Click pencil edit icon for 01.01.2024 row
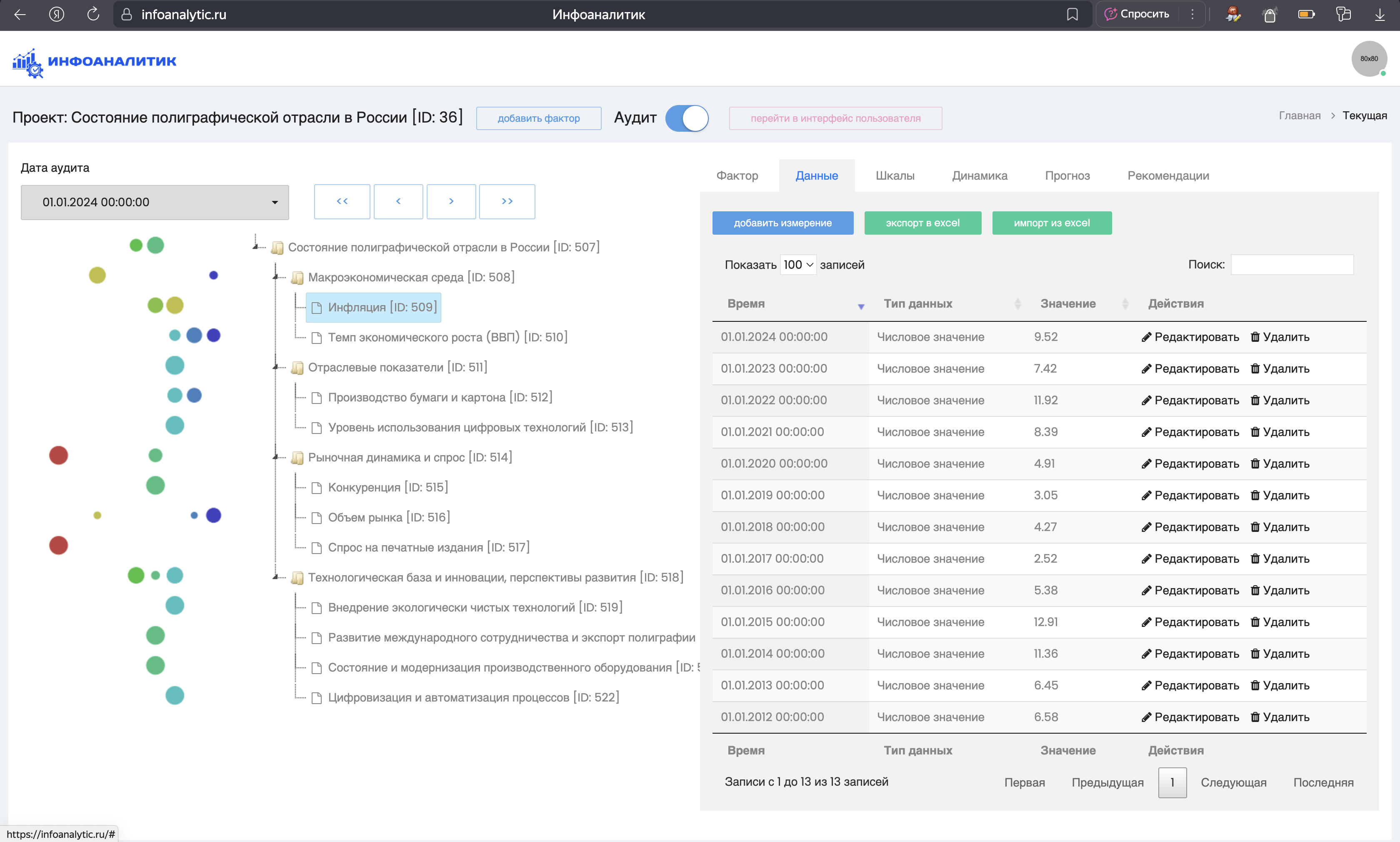The image size is (1400, 842). click(x=1146, y=337)
